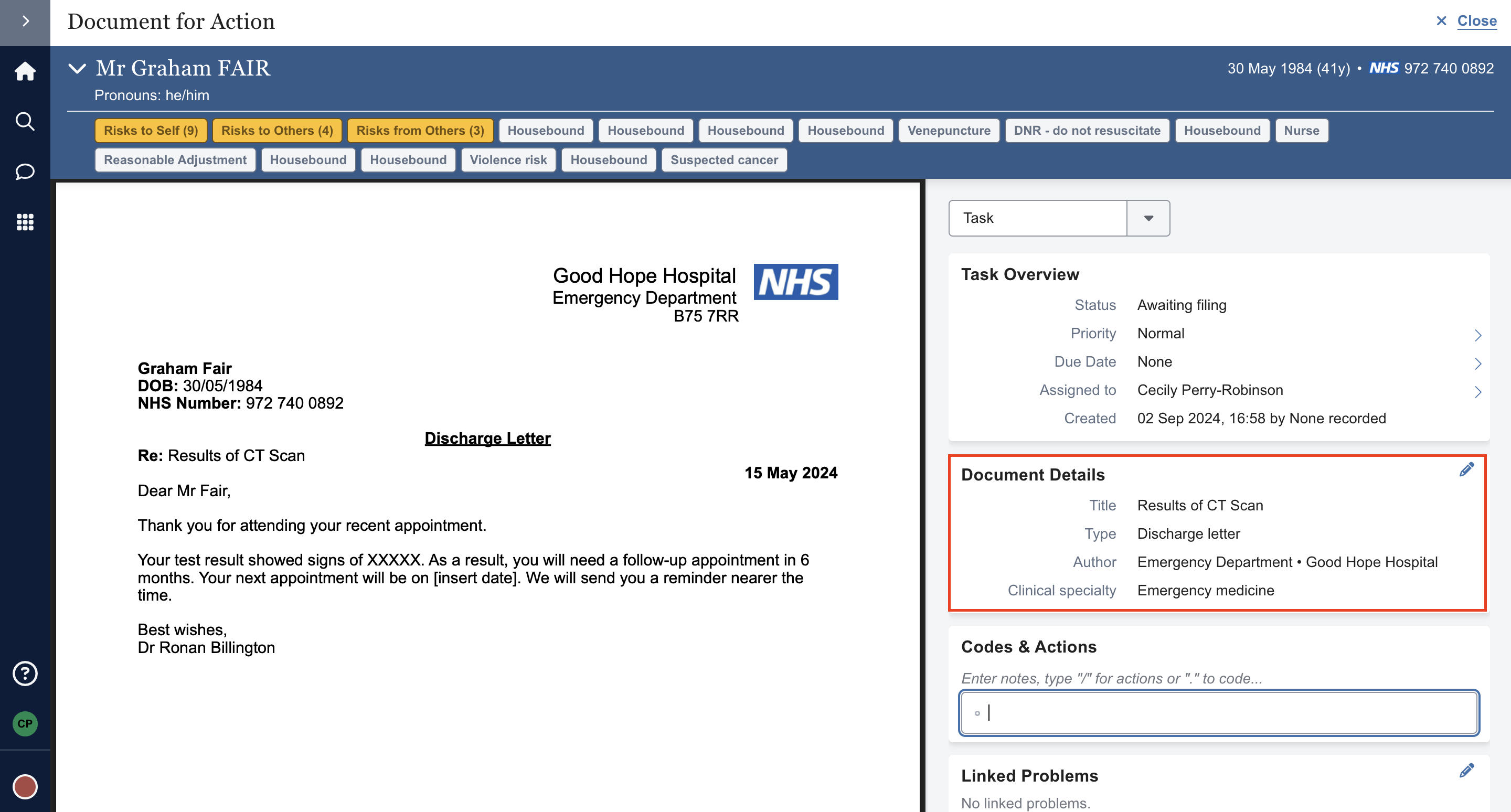This screenshot has width=1511, height=812.
Task: Open the Due Date row chevron
Action: [x=1477, y=364]
